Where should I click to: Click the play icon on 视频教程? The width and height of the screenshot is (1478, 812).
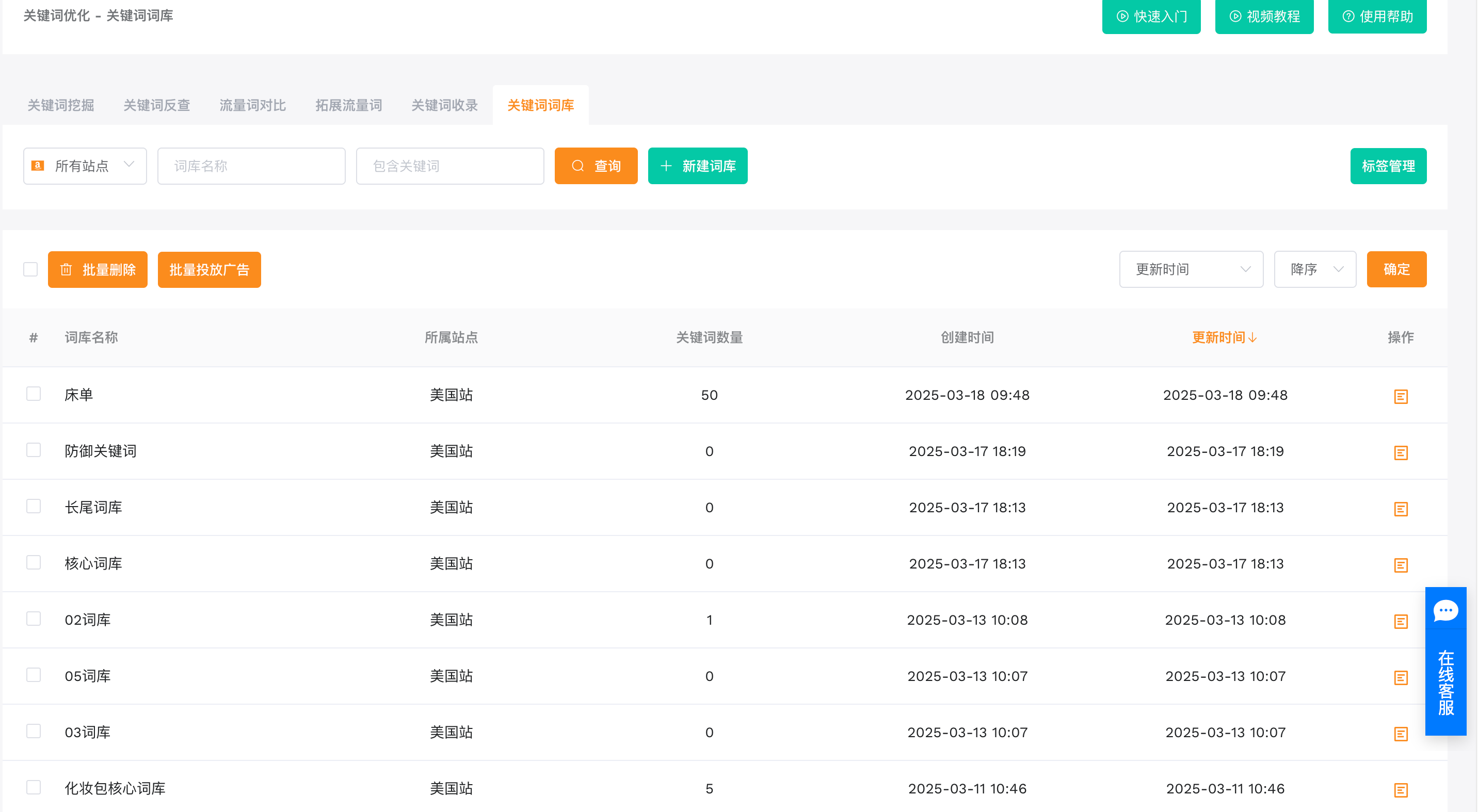1235,17
